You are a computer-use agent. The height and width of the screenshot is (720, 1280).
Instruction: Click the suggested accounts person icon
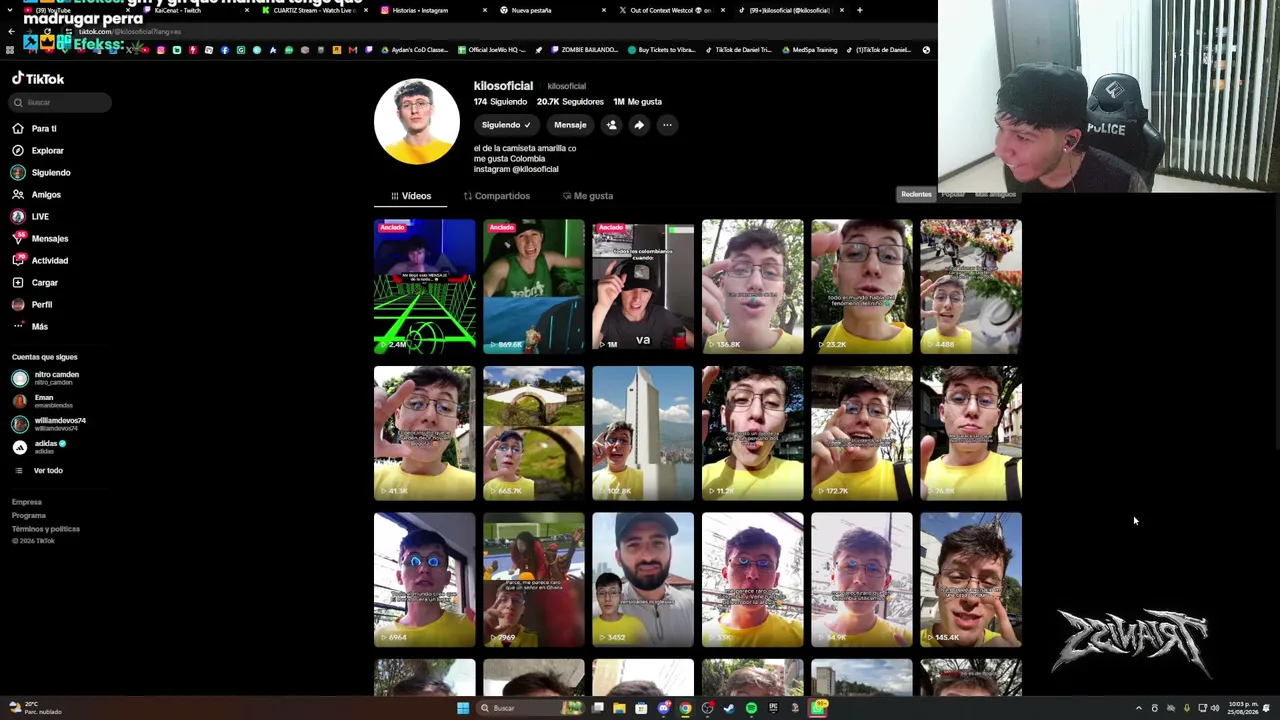point(611,125)
